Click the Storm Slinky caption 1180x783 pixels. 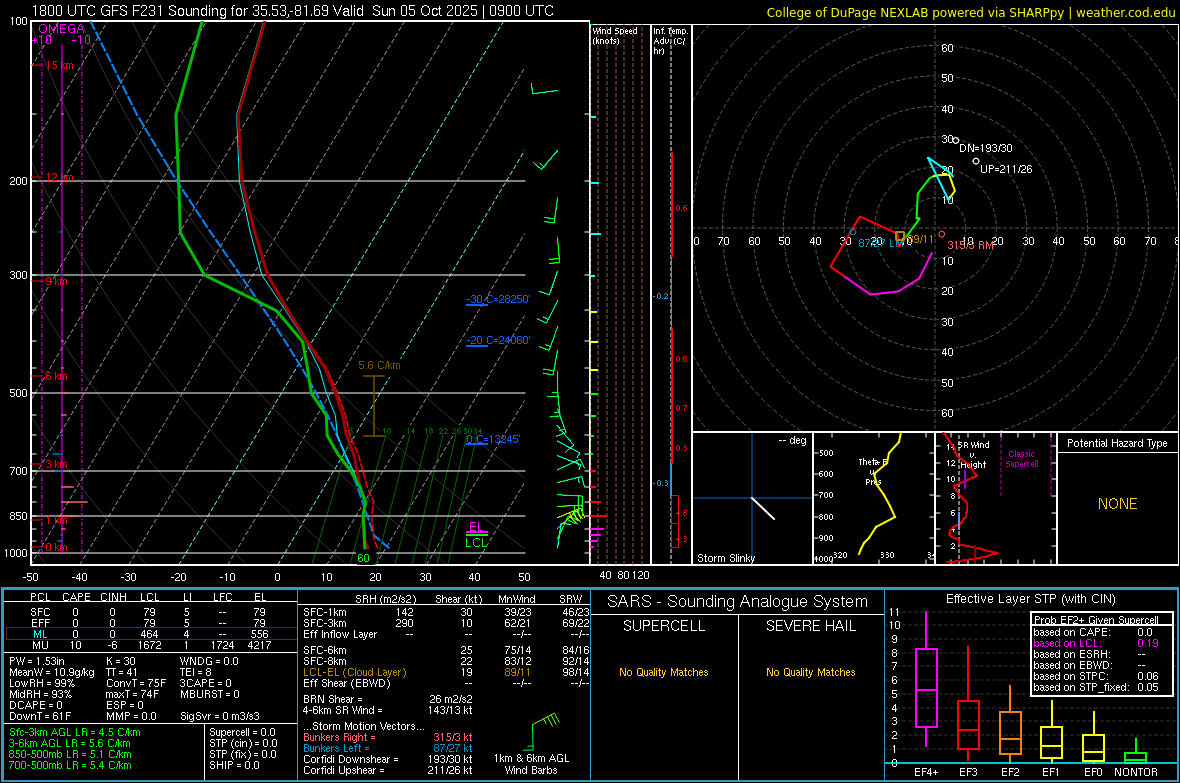point(725,559)
